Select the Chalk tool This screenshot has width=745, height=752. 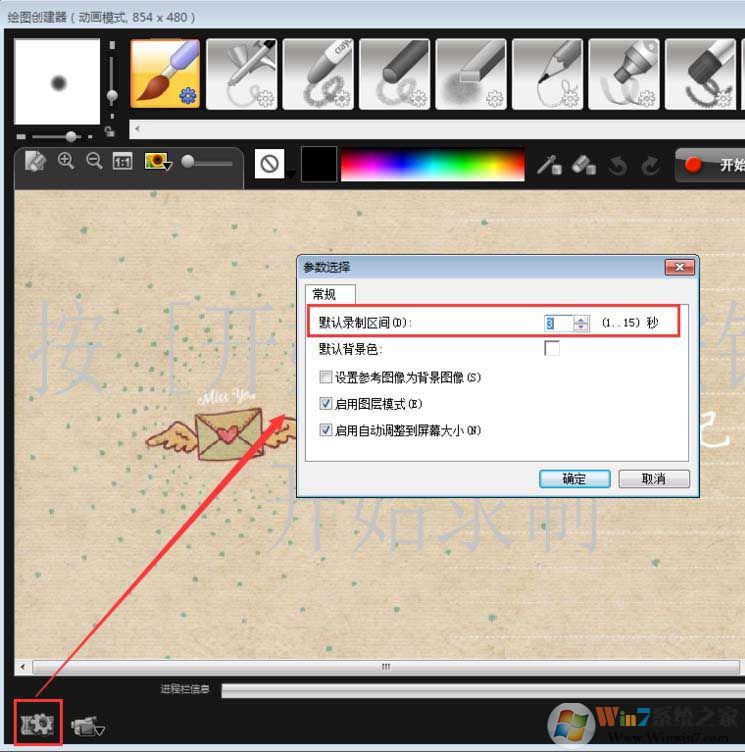tap(471, 74)
